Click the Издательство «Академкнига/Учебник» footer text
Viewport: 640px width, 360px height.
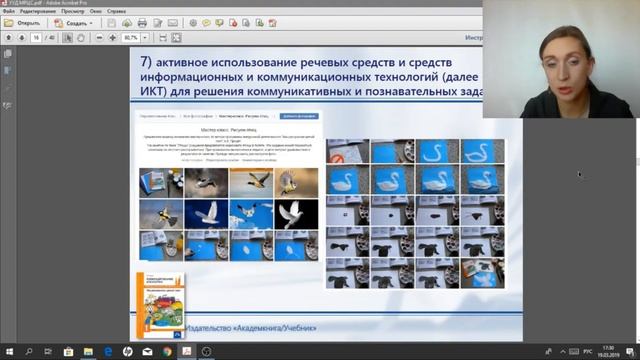[251, 328]
